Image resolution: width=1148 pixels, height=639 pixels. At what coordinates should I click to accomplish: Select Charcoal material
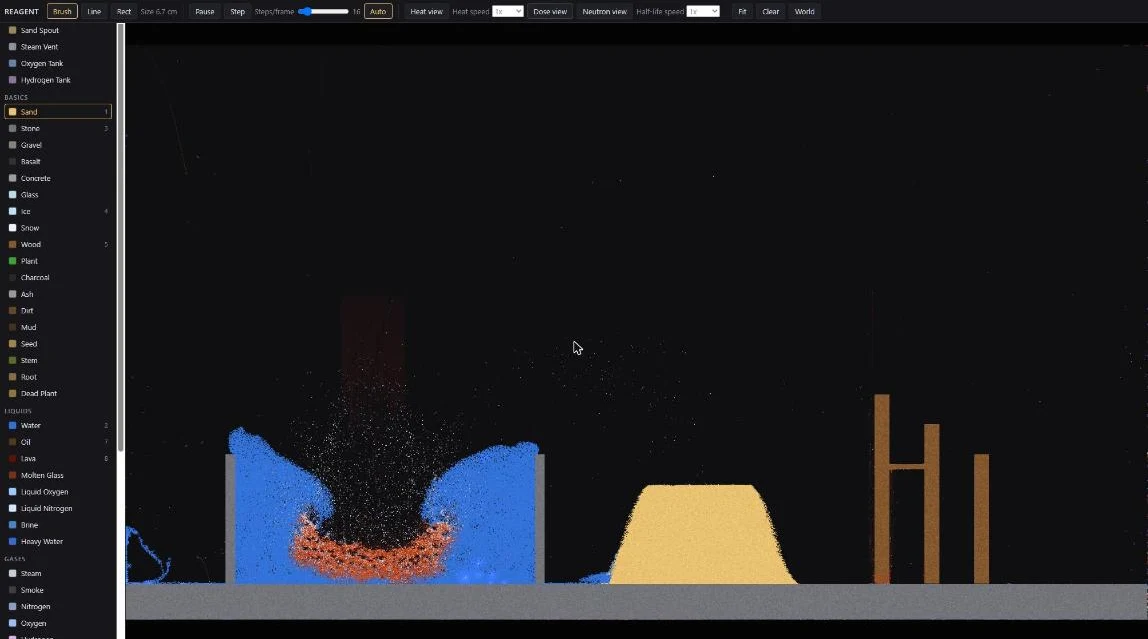point(58,277)
